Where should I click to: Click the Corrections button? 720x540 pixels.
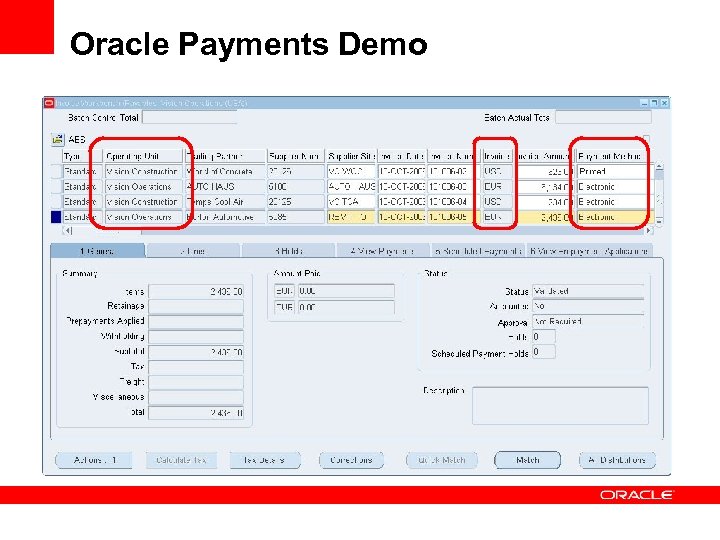pos(351,460)
